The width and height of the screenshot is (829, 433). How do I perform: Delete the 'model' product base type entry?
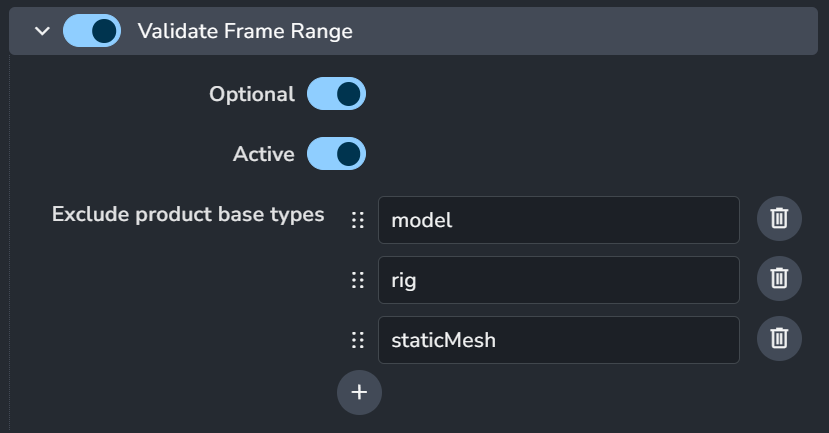click(779, 219)
